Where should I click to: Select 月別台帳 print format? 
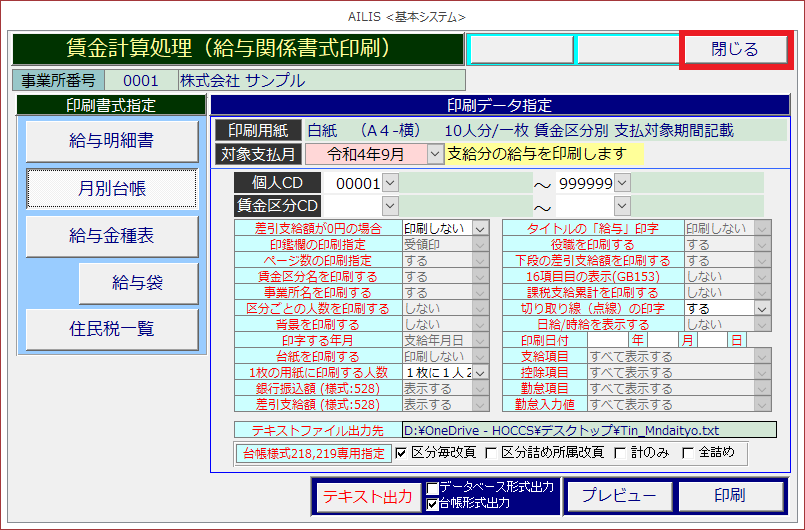(x=111, y=187)
